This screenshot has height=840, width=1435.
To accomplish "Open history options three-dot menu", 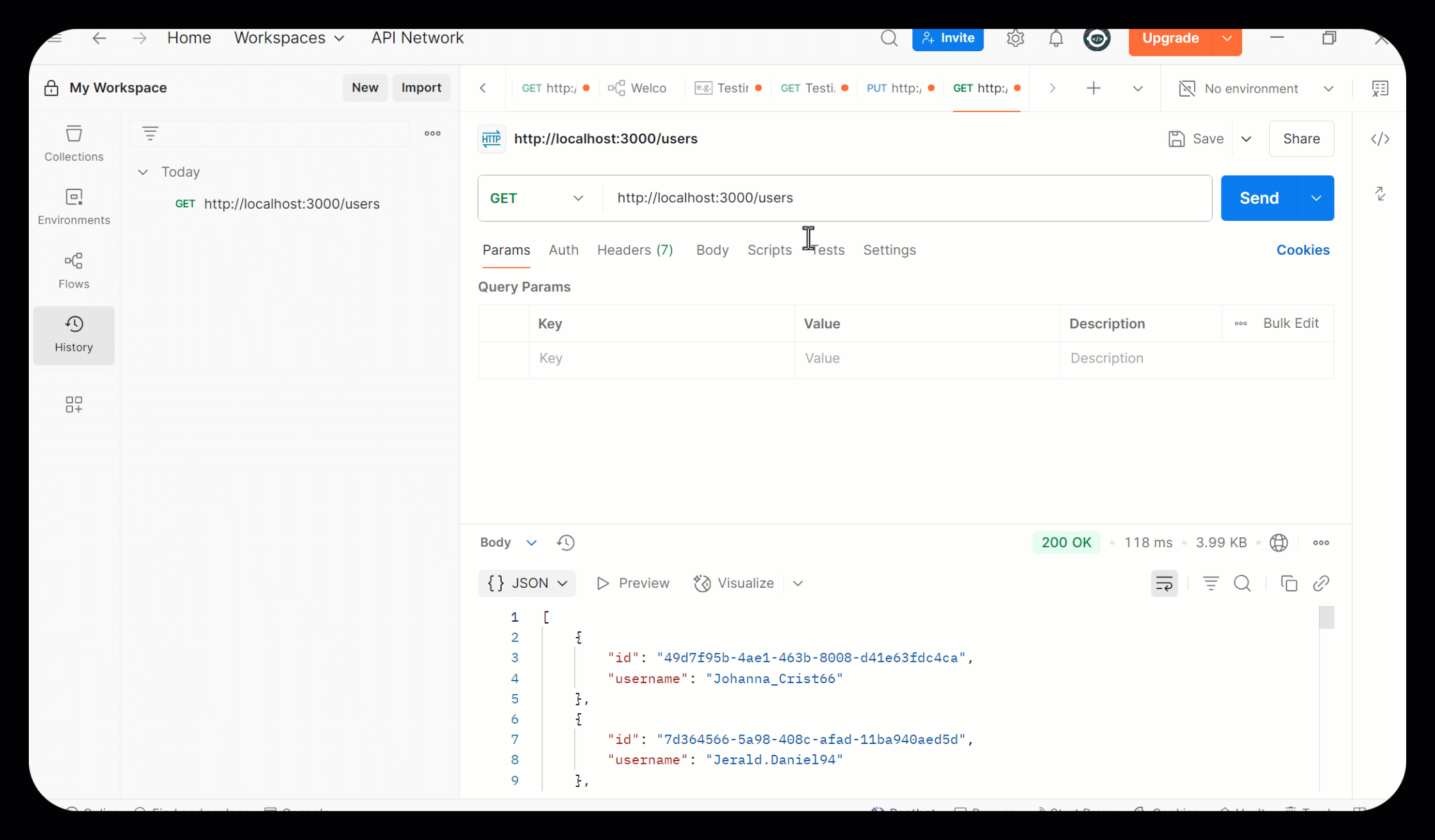I will 432,133.
